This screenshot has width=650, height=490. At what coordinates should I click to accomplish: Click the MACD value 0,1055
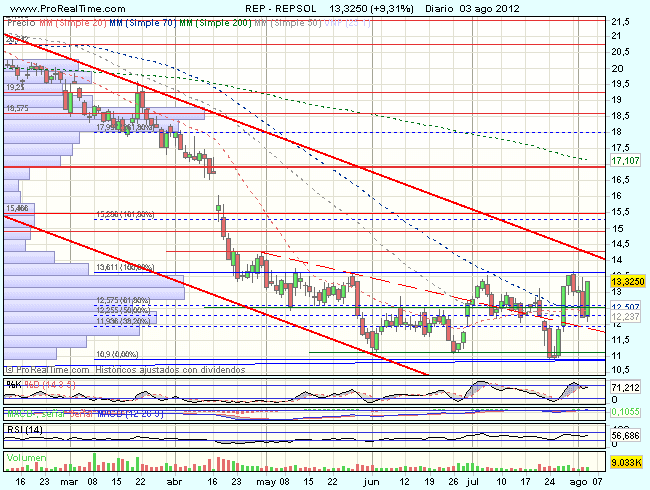click(626, 411)
